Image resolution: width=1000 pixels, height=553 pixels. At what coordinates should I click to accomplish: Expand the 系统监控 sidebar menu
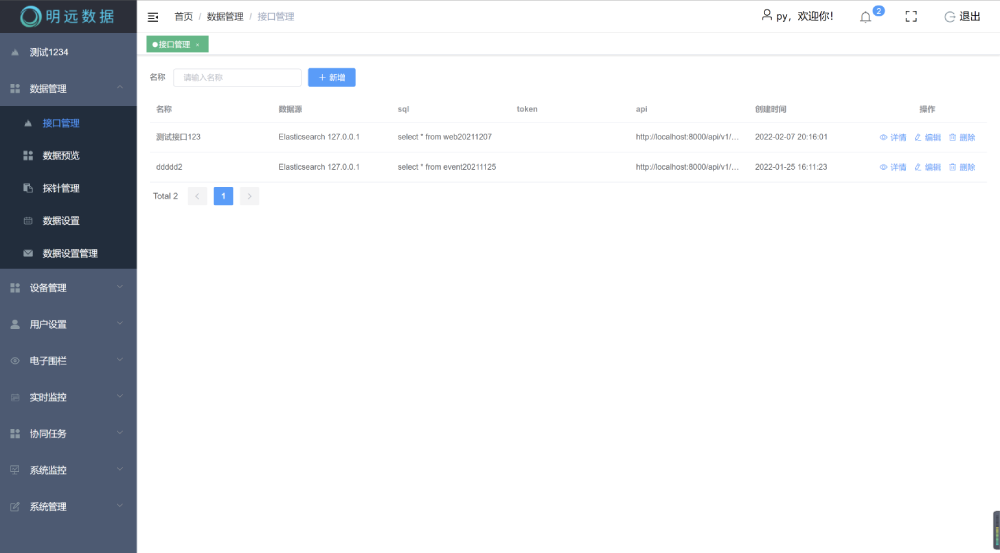pyautogui.click(x=68, y=470)
